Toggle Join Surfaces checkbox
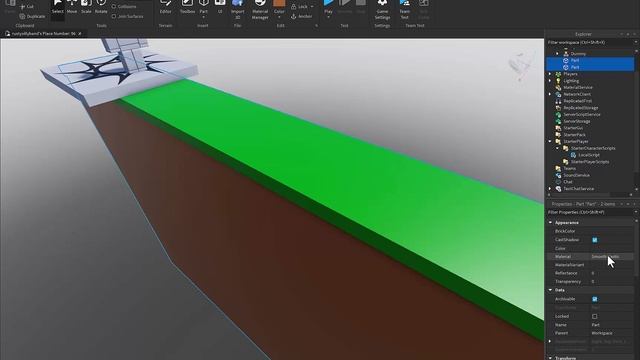This screenshot has width=640, height=360. (114, 16)
